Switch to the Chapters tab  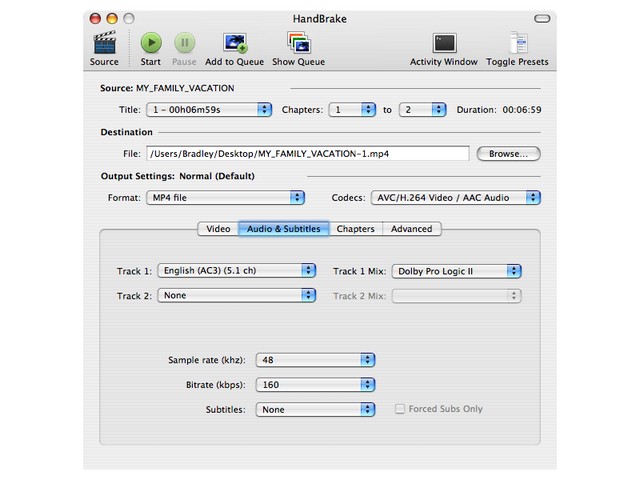coord(356,229)
